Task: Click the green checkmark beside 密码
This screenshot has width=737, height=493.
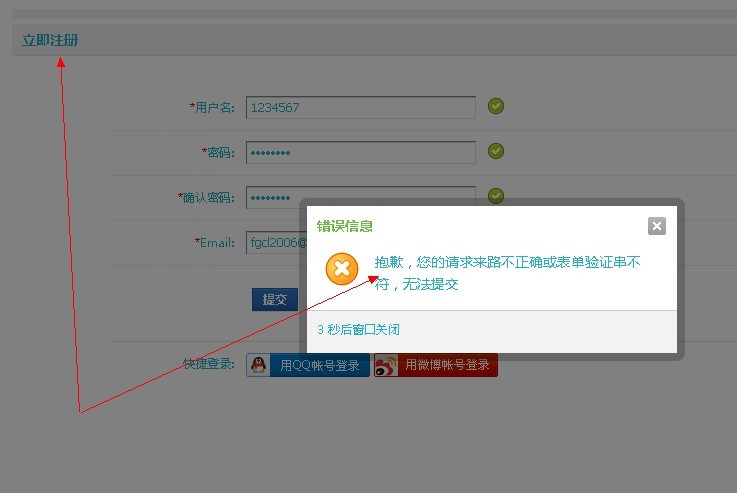Action: coord(495,151)
